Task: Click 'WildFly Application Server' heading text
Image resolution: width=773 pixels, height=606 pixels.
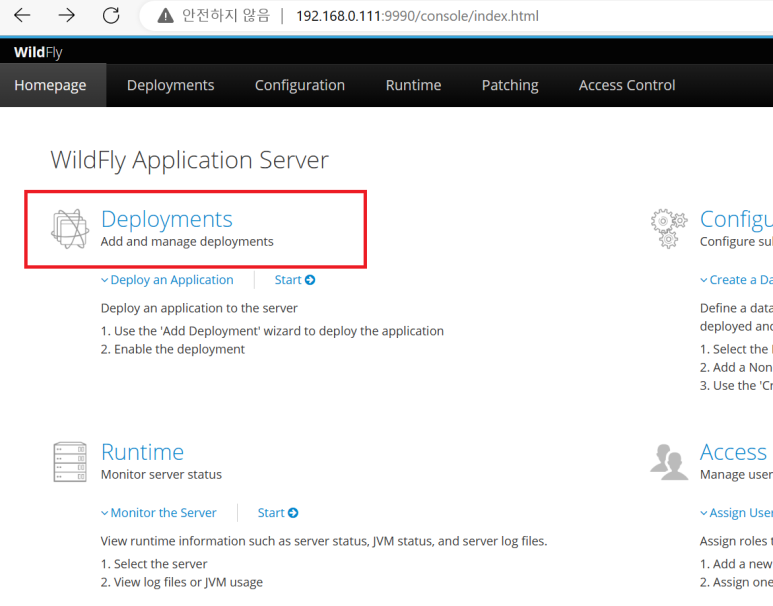Action: (189, 160)
